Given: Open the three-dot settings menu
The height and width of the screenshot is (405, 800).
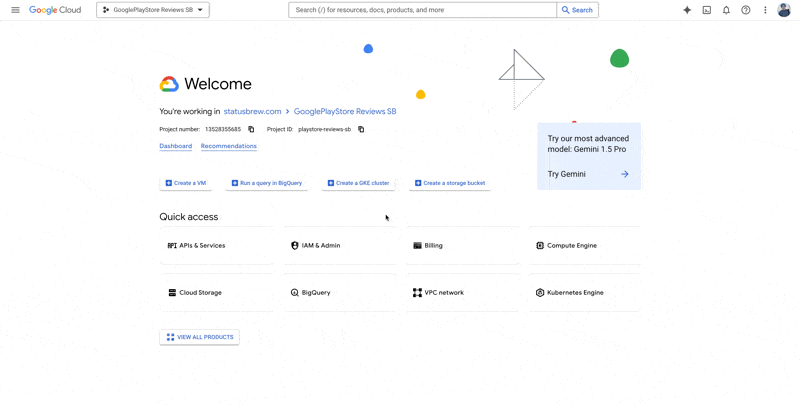Looking at the screenshot, I should click(765, 10).
